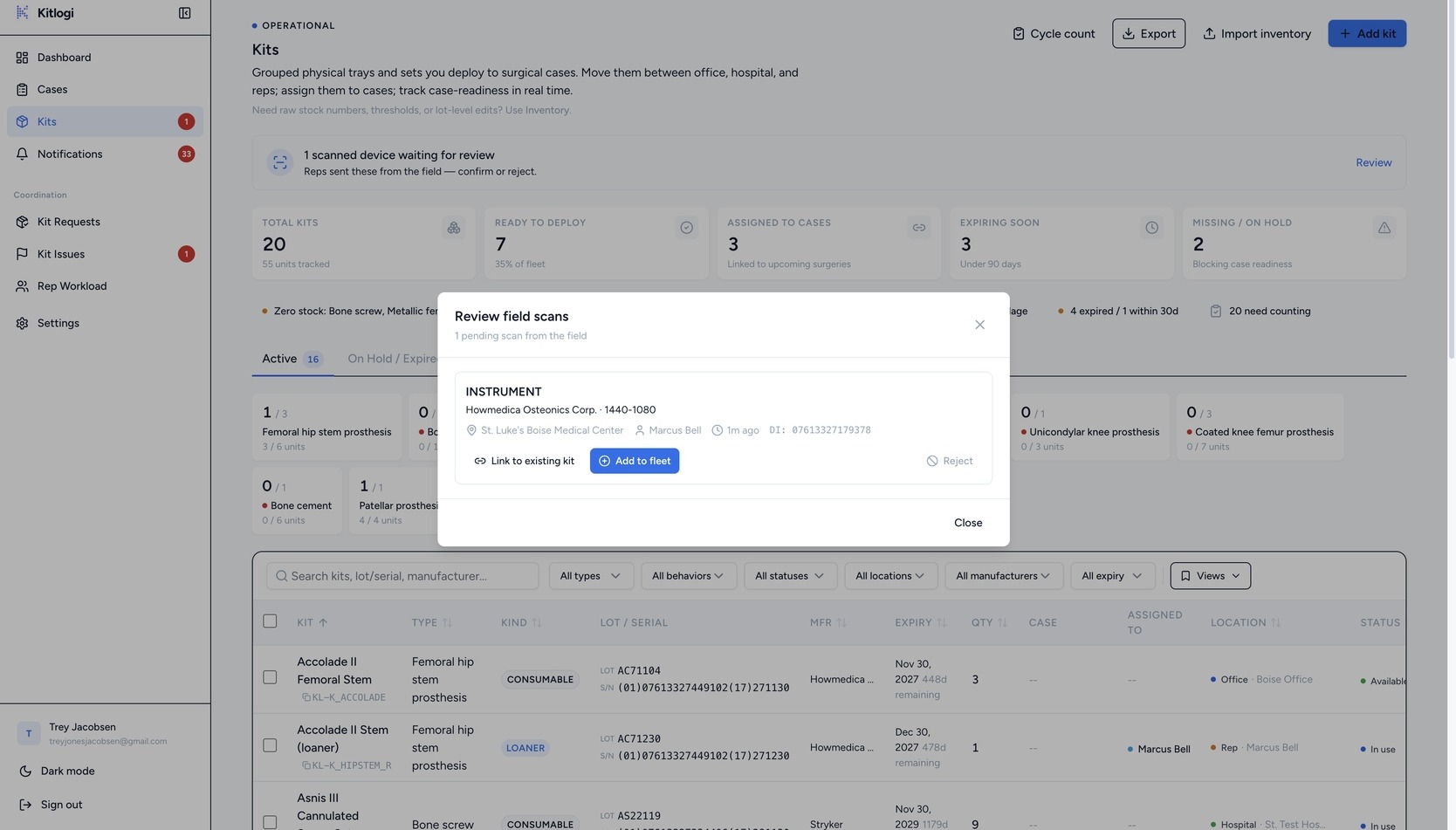Click the Kit Issues flag icon
1456x830 pixels.
pos(22,254)
